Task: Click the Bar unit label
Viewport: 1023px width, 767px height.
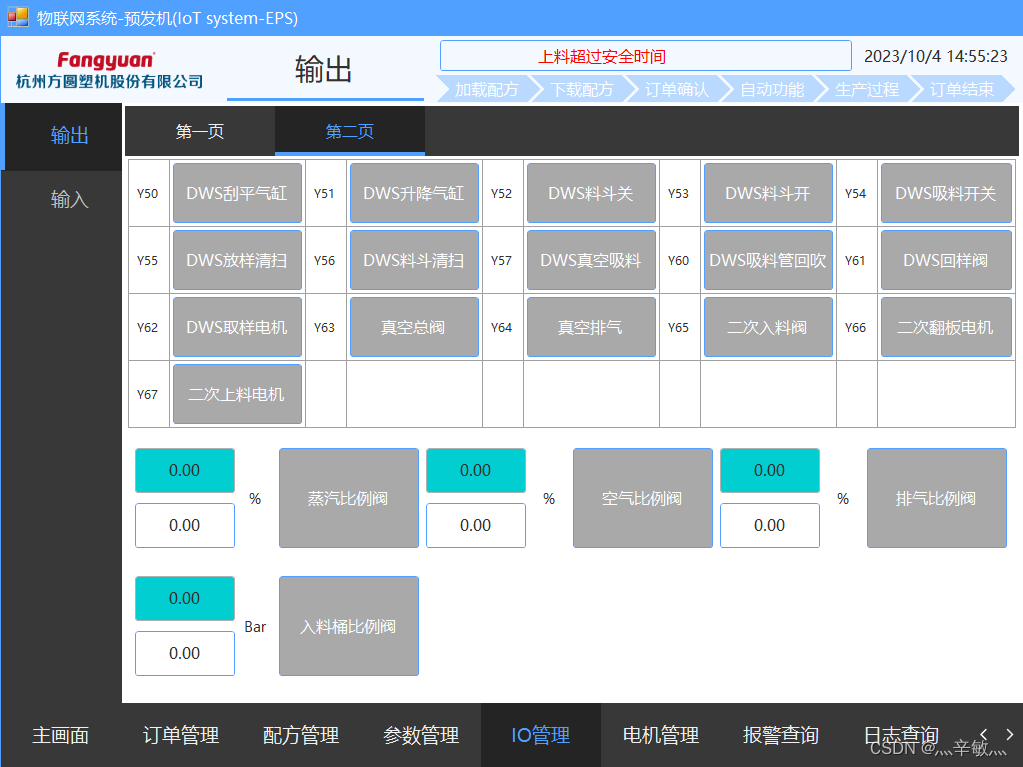Action: [x=255, y=627]
